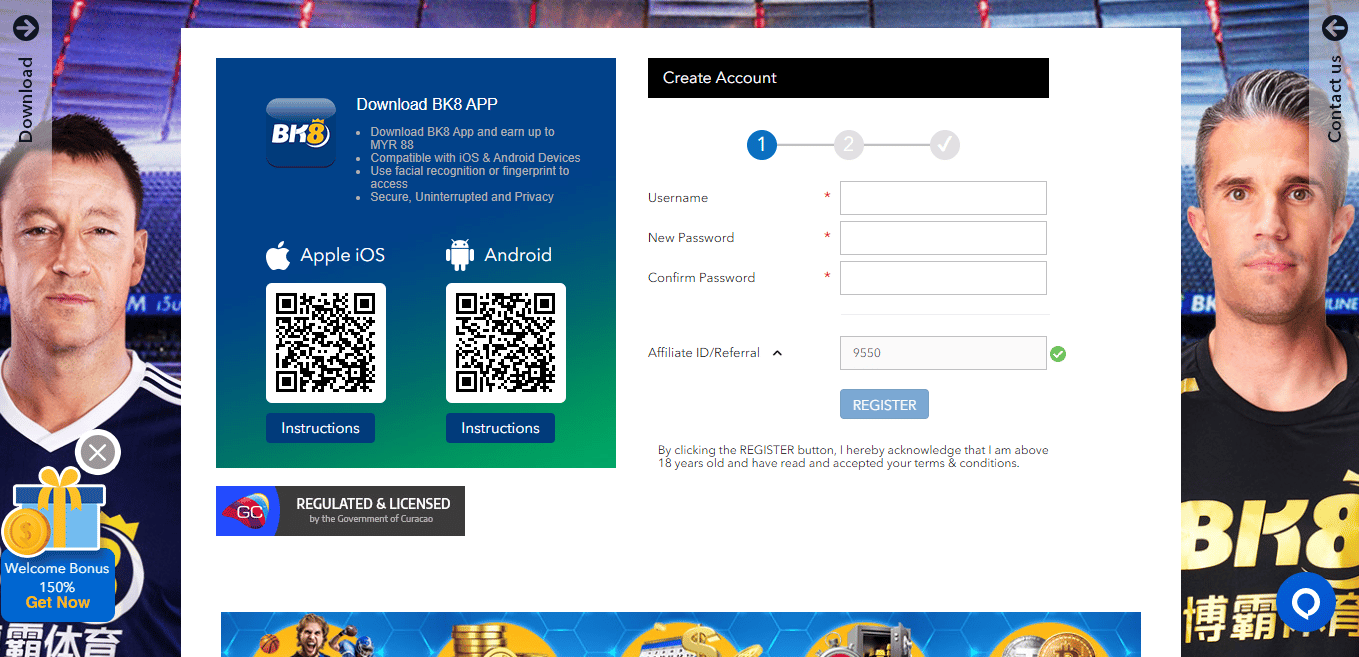Click the Create Account header
This screenshot has width=1359, height=657.
[848, 78]
